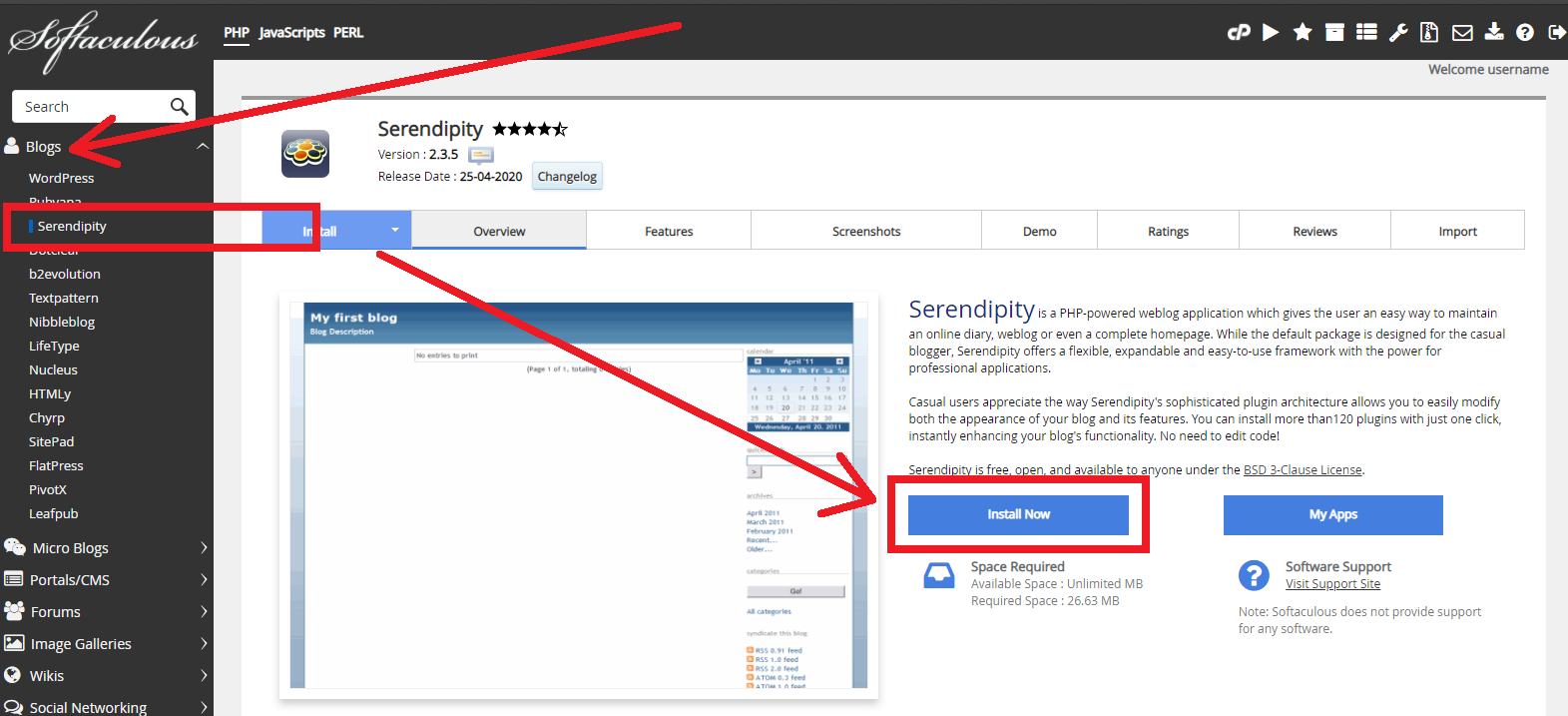Click the question mark help icon
The width and height of the screenshot is (1568, 716).
tap(1524, 33)
